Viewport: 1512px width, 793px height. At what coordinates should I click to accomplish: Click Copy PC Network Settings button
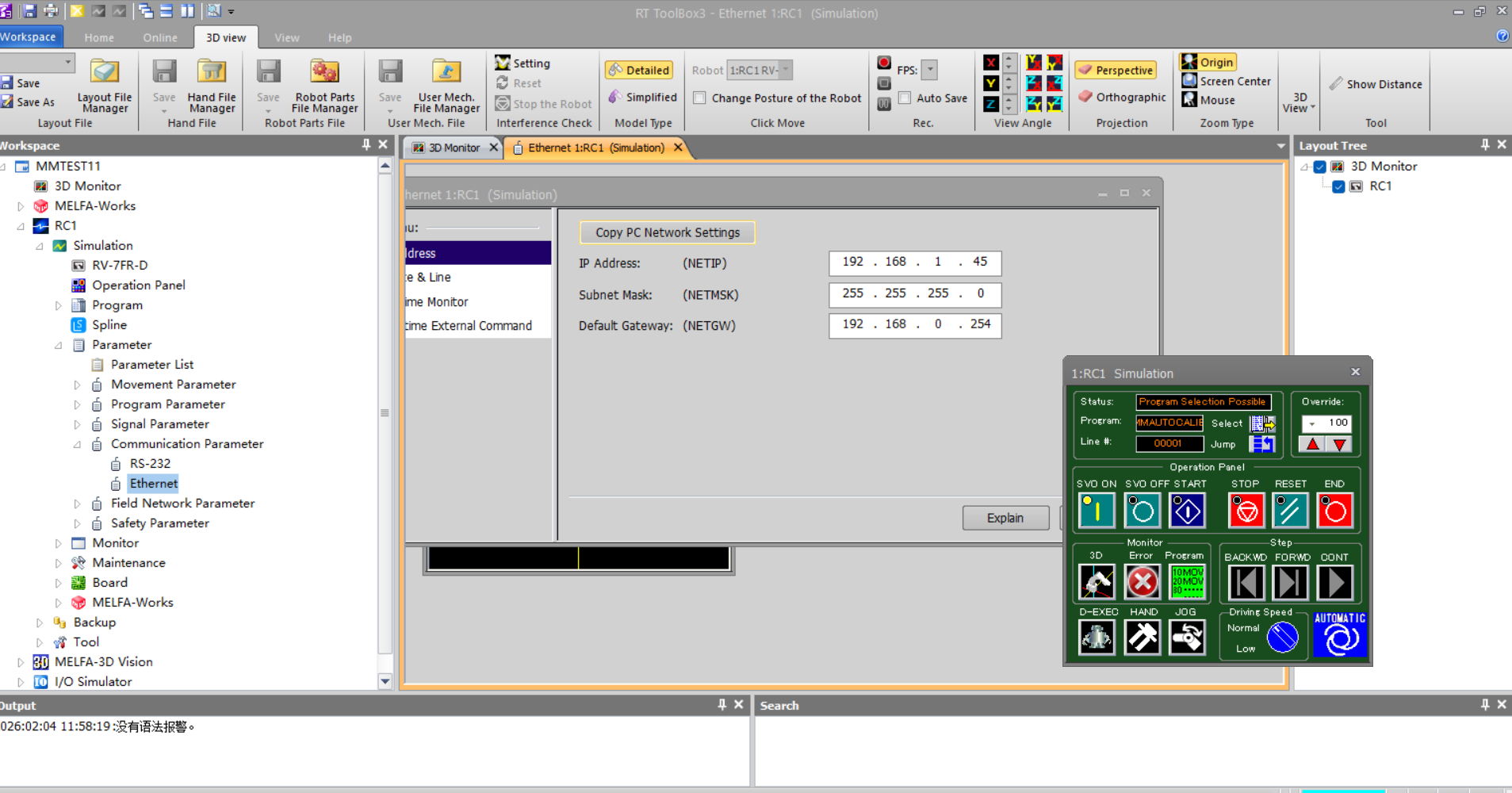(x=668, y=232)
